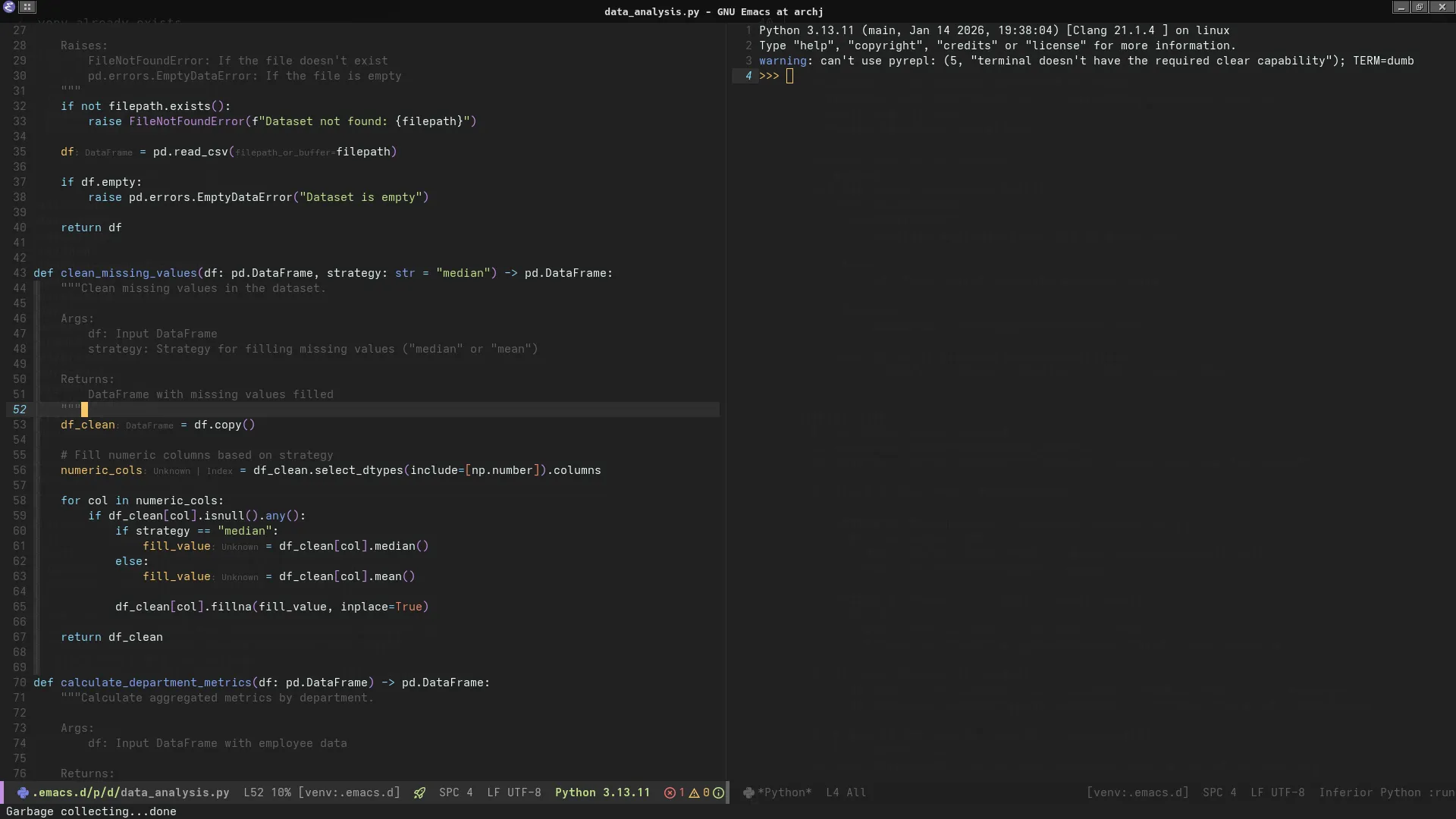Click 'strategy: Strategy for filling missing values' docstring line

pyautogui.click(x=313, y=349)
